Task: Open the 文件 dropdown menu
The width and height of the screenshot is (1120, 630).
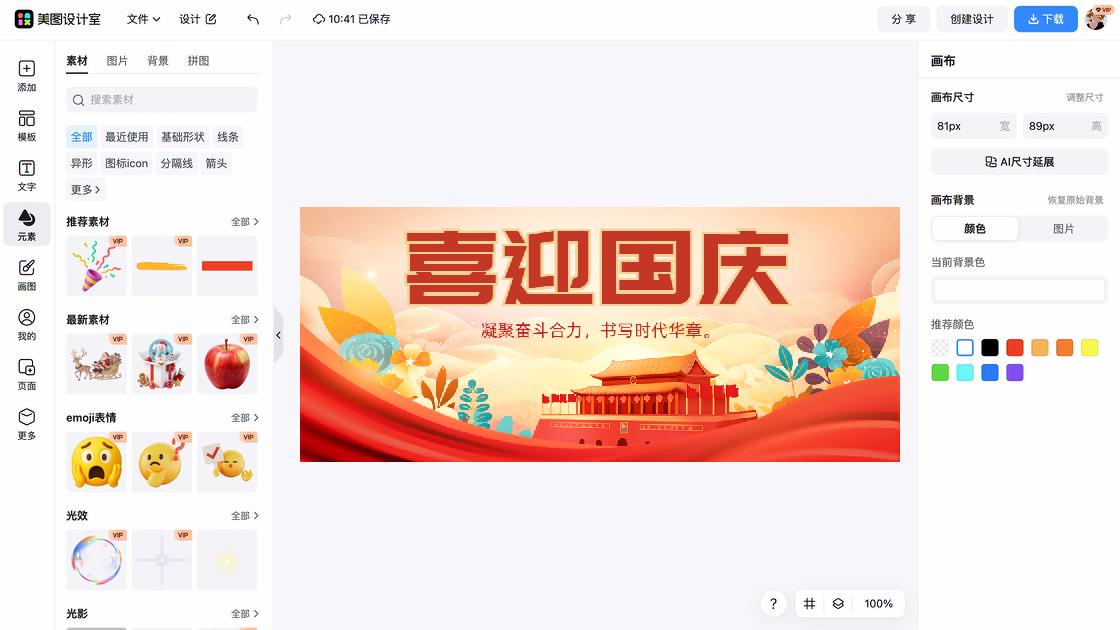Action: [x=144, y=19]
